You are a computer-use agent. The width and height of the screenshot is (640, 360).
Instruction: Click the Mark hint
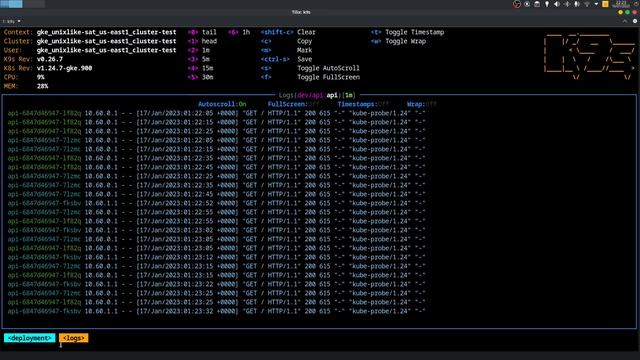click(x=287, y=50)
